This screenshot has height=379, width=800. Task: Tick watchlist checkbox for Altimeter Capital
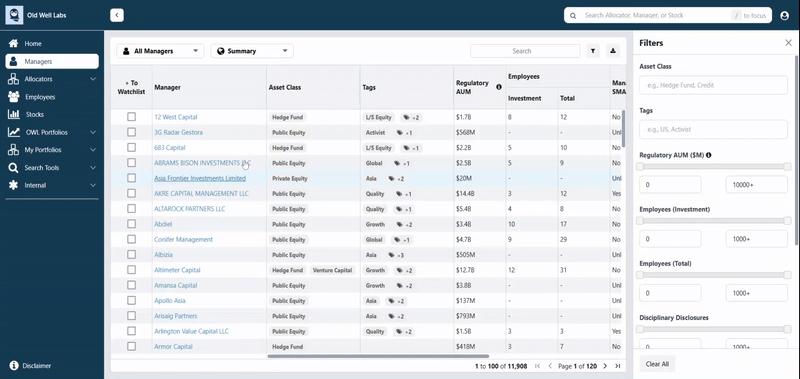(132, 270)
